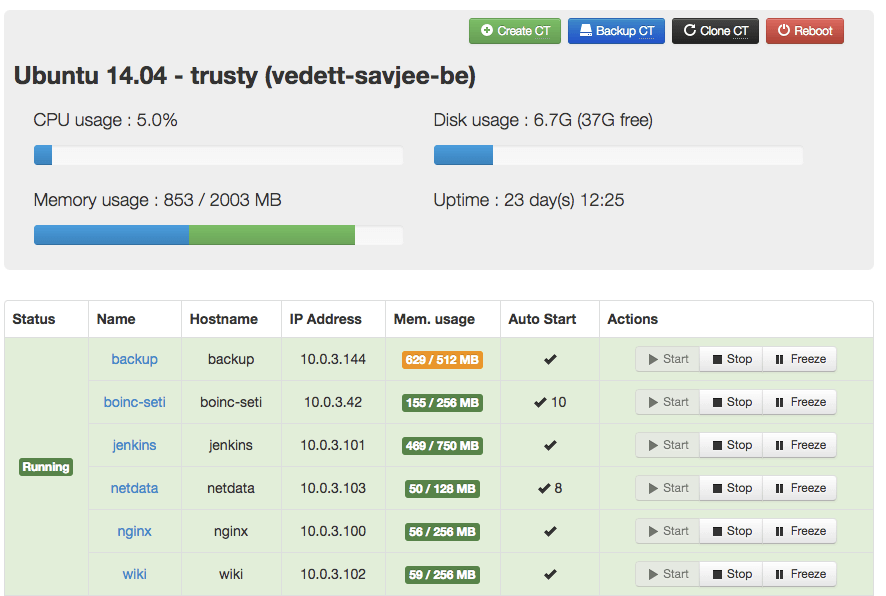Click the 469 / 750 MB memory badge
Image resolution: width=886 pixels, height=596 pixels.
(442, 446)
